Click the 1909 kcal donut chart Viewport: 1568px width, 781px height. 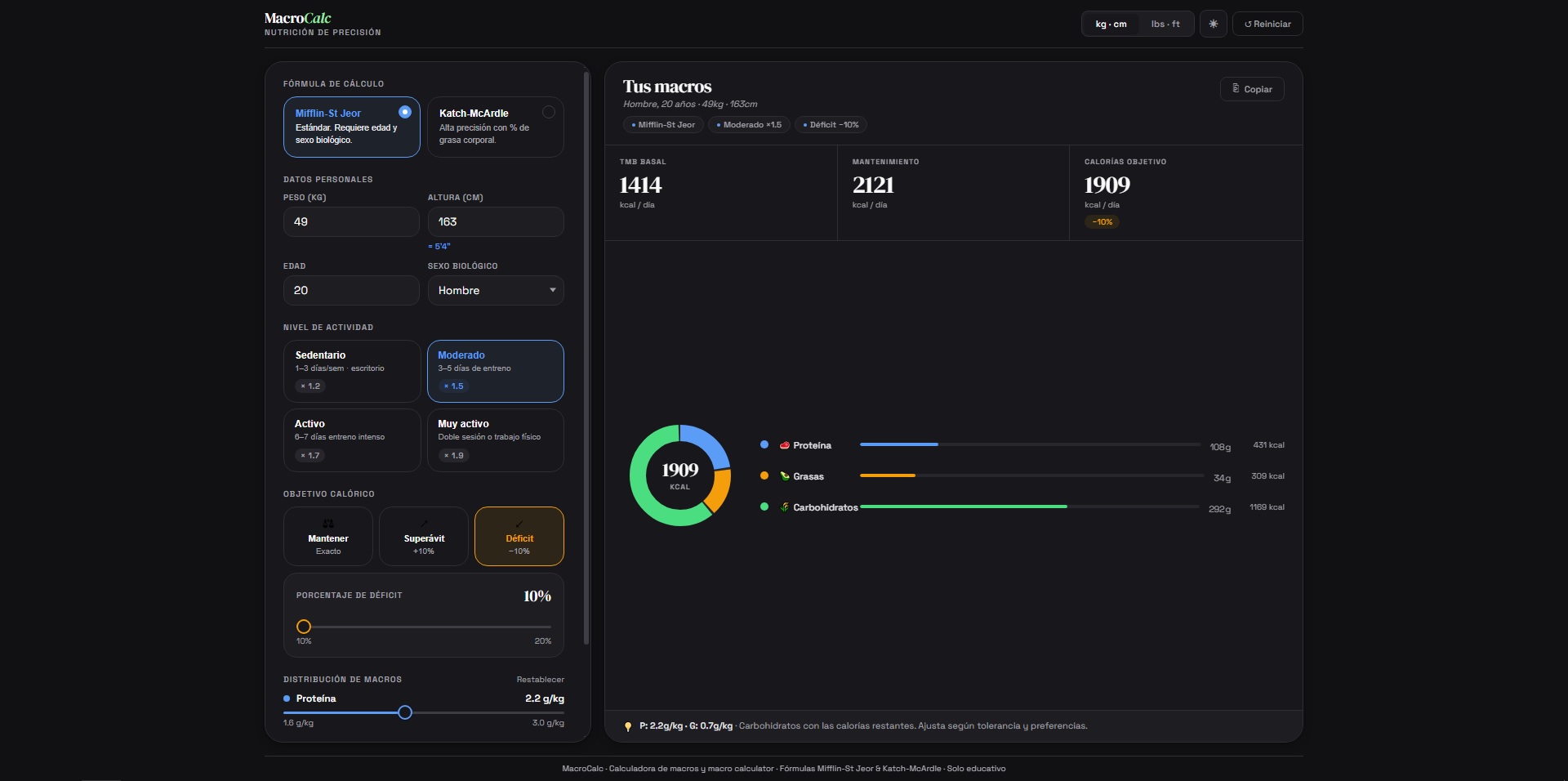coord(679,475)
